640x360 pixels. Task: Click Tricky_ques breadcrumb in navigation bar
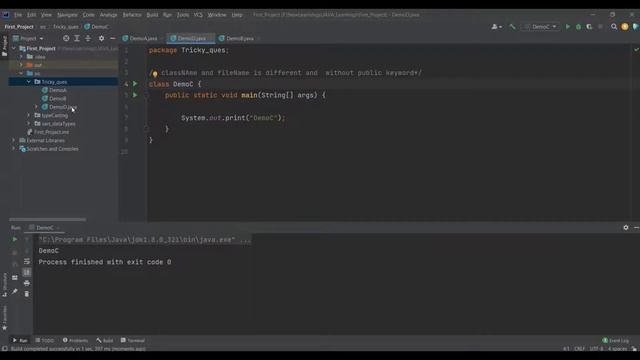pos(66,27)
